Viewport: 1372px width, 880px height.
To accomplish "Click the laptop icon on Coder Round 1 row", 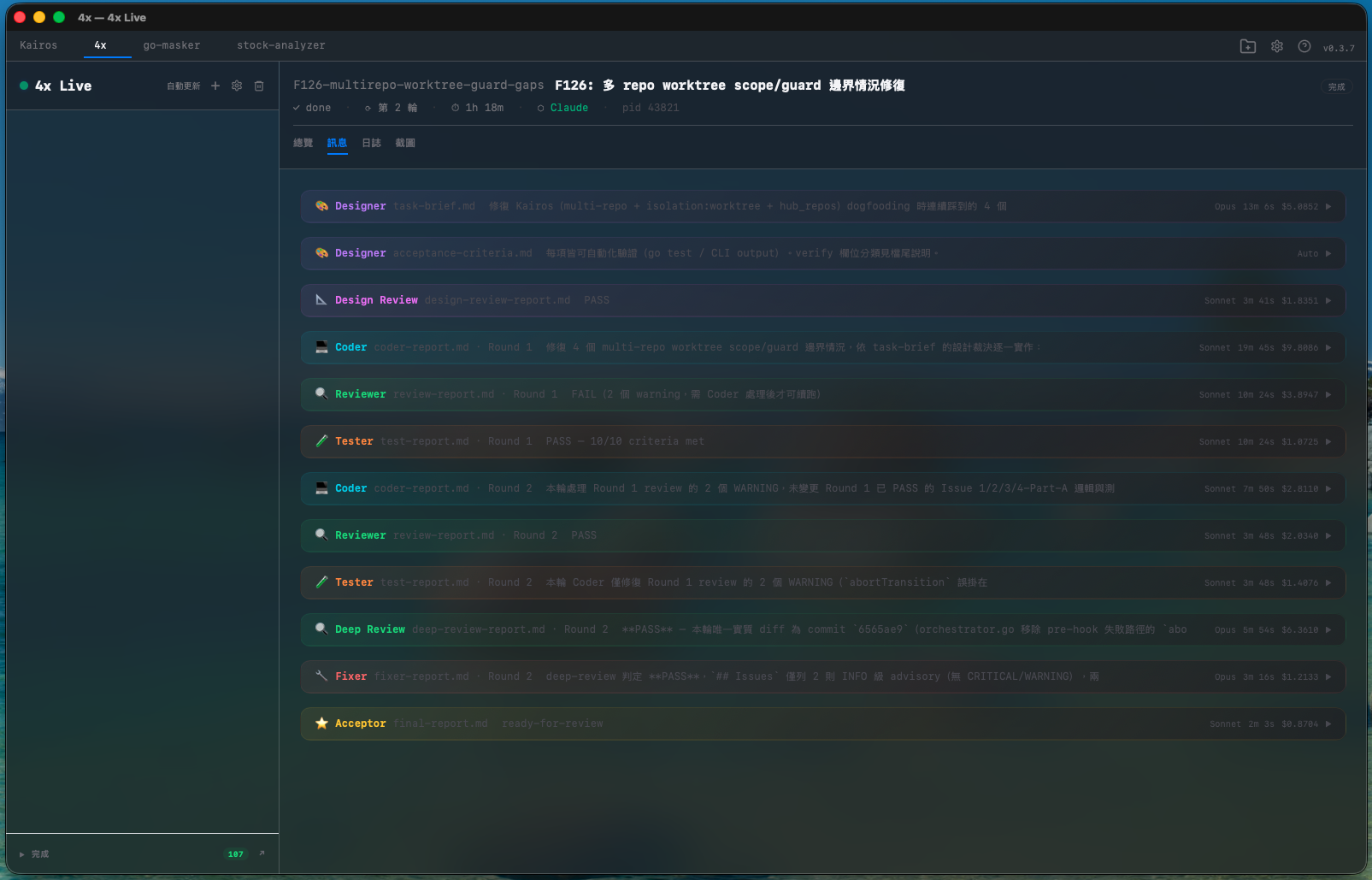I will pos(321,347).
